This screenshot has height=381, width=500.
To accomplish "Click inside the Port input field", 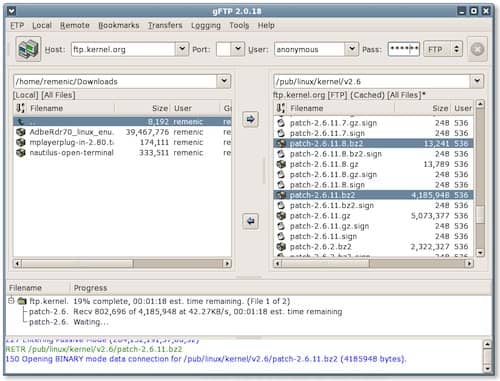I will pyautogui.click(x=224, y=49).
